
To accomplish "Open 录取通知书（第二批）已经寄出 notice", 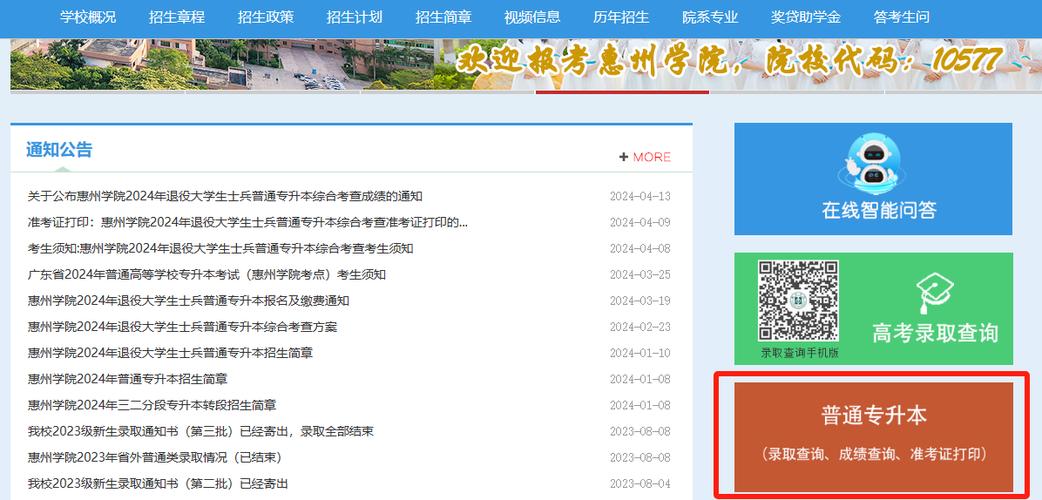I will 157,483.
